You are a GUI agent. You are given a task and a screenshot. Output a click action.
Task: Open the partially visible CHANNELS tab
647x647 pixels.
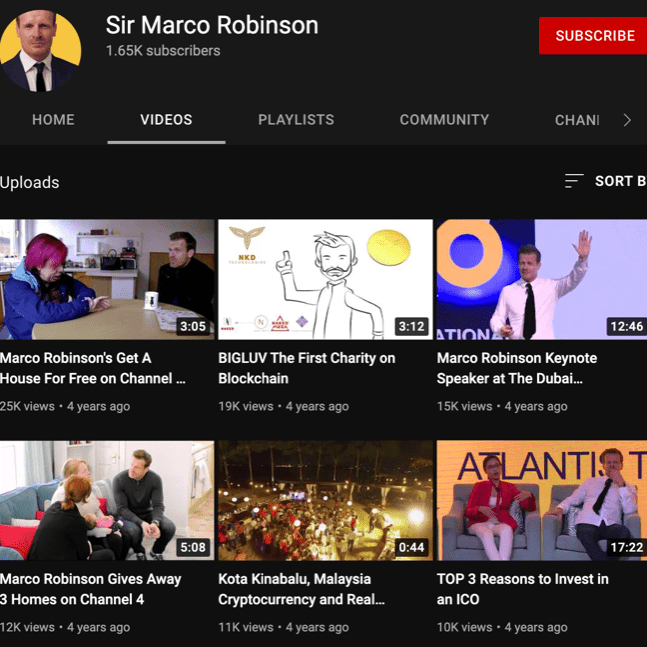pos(577,120)
